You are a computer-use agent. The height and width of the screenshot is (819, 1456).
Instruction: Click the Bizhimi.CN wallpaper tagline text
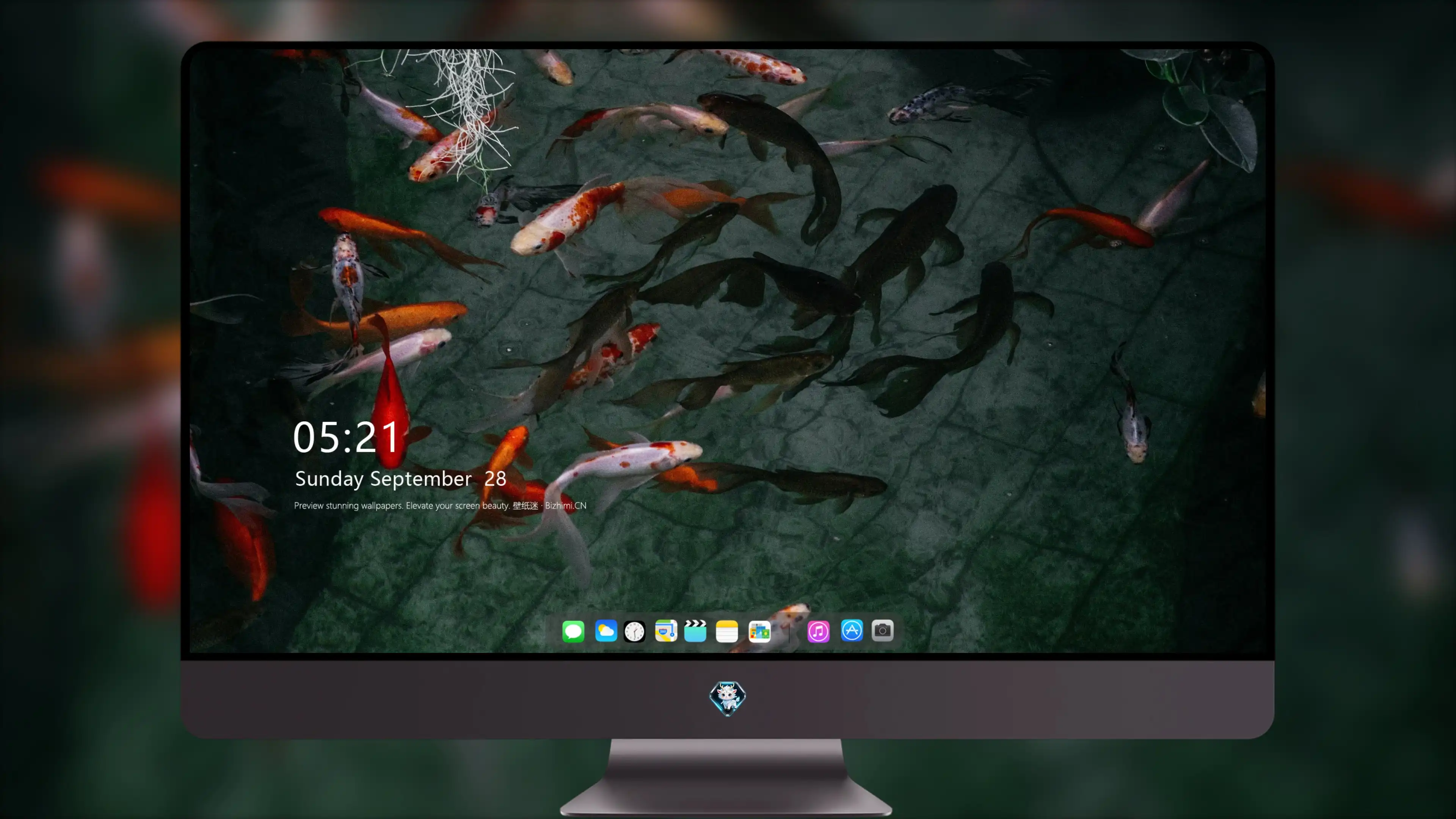click(440, 505)
